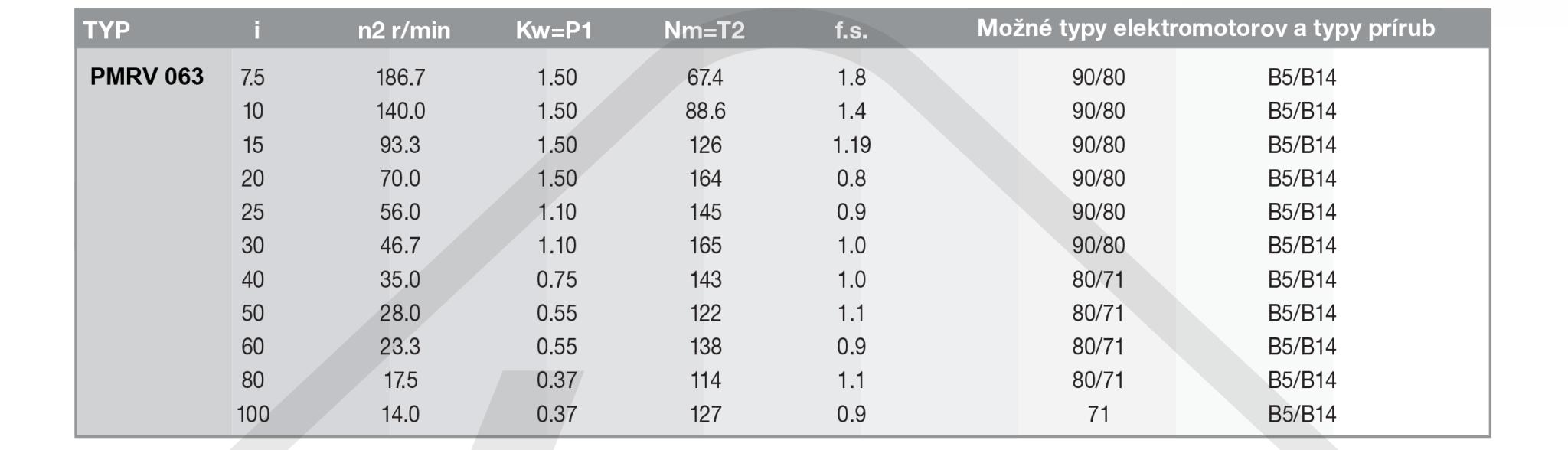Screen dimensions: 1568x450
Task: Select B5/B14 flange in first row
Action: [x=1302, y=77]
